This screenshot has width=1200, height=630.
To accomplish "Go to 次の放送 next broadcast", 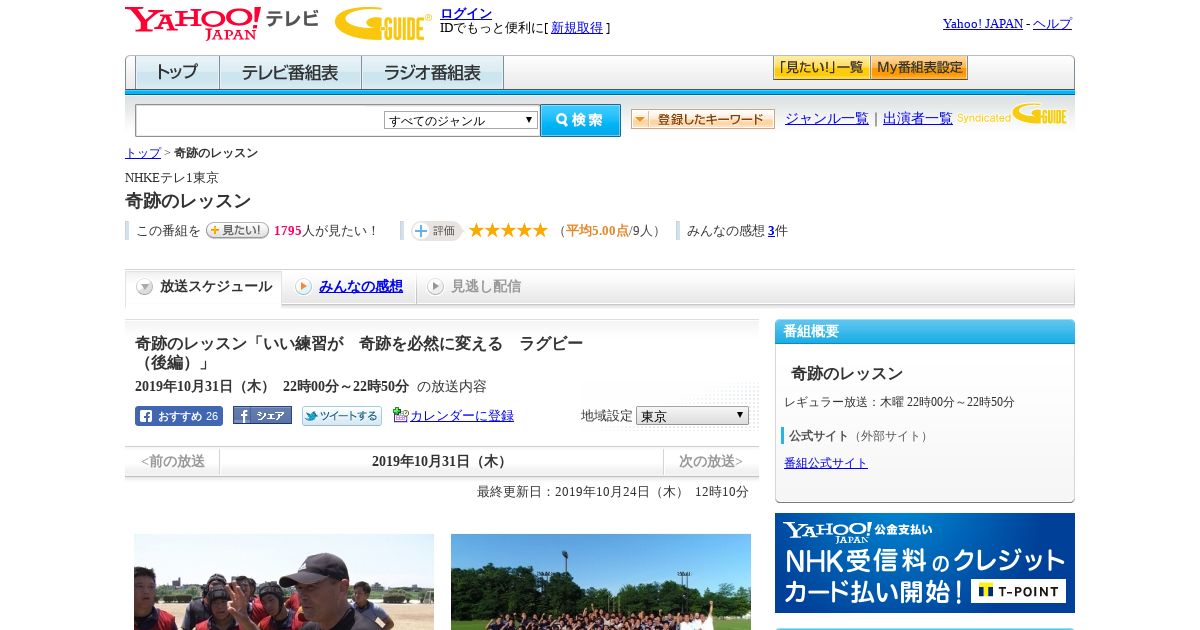I will coord(711,462).
